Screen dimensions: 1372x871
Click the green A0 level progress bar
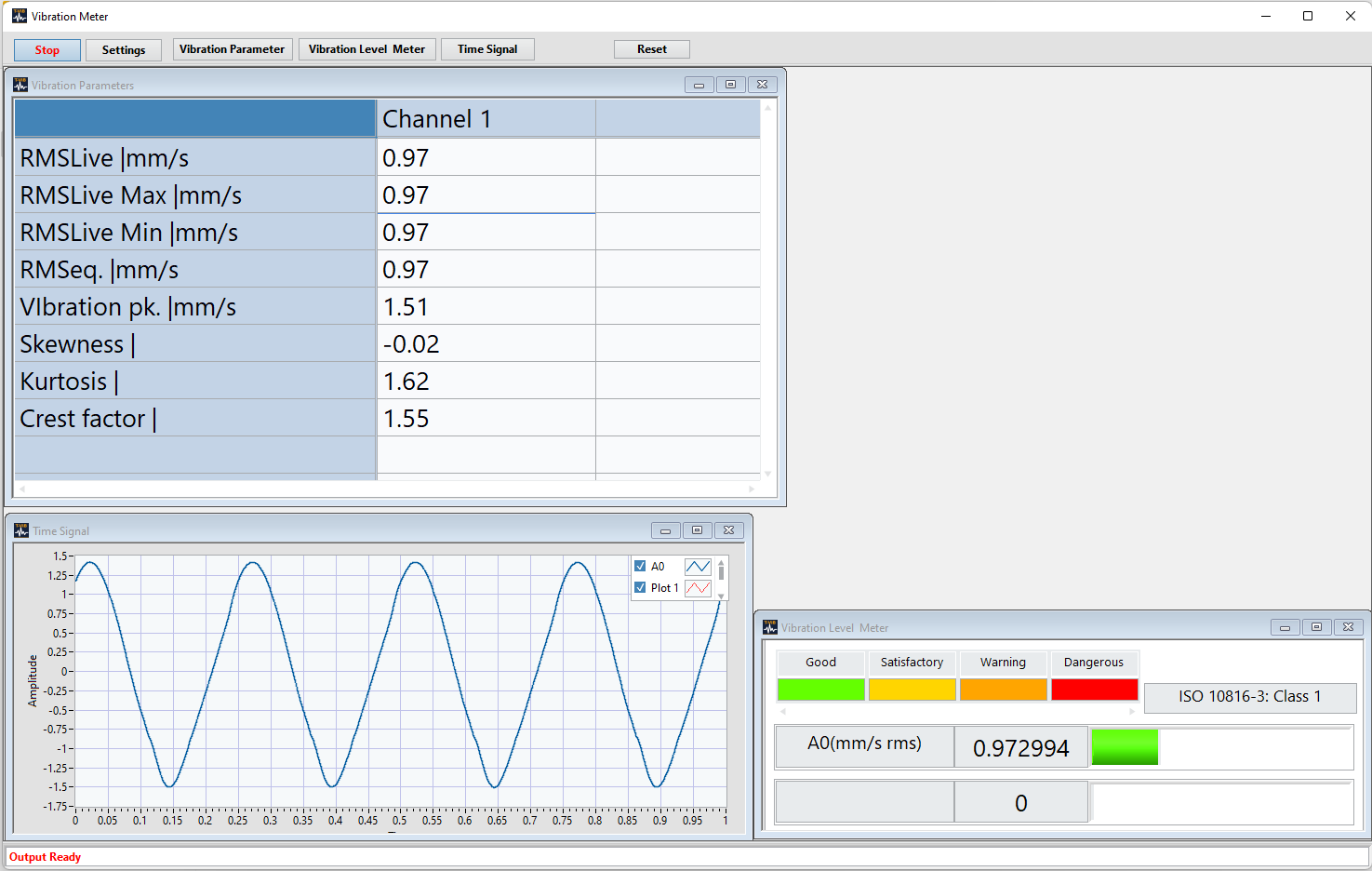(1125, 747)
